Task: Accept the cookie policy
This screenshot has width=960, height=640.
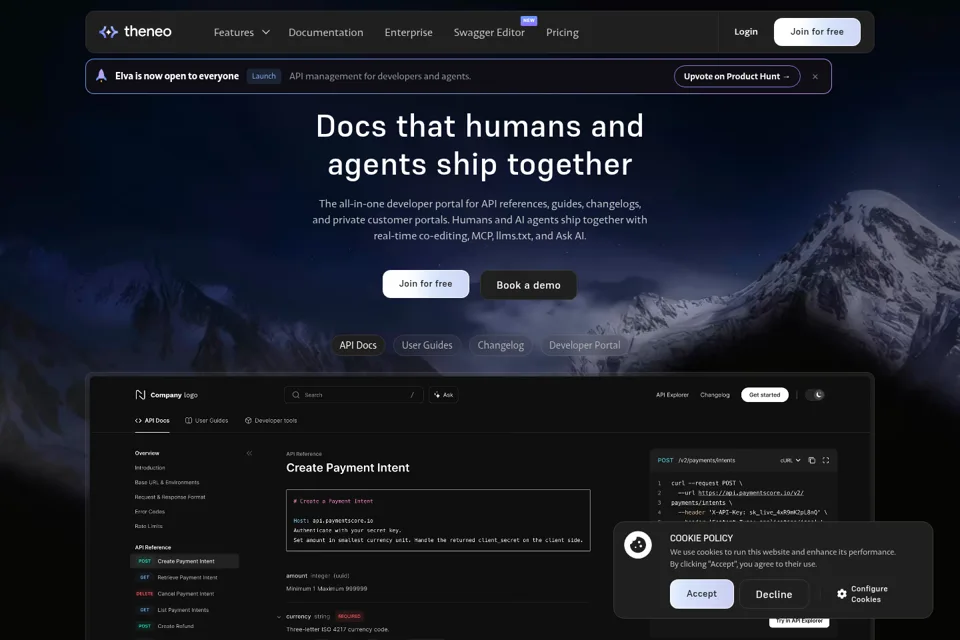Action: (x=702, y=594)
